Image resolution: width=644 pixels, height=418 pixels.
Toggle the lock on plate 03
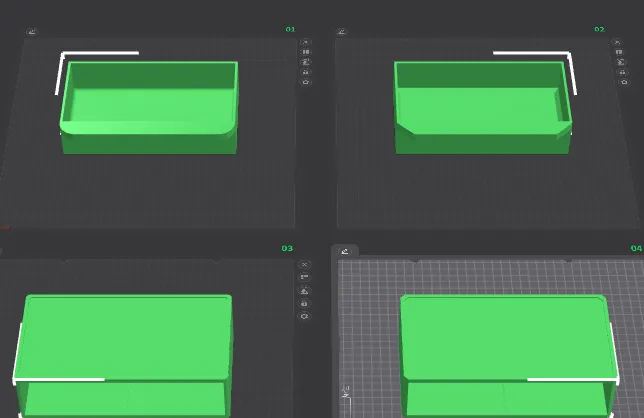305,303
